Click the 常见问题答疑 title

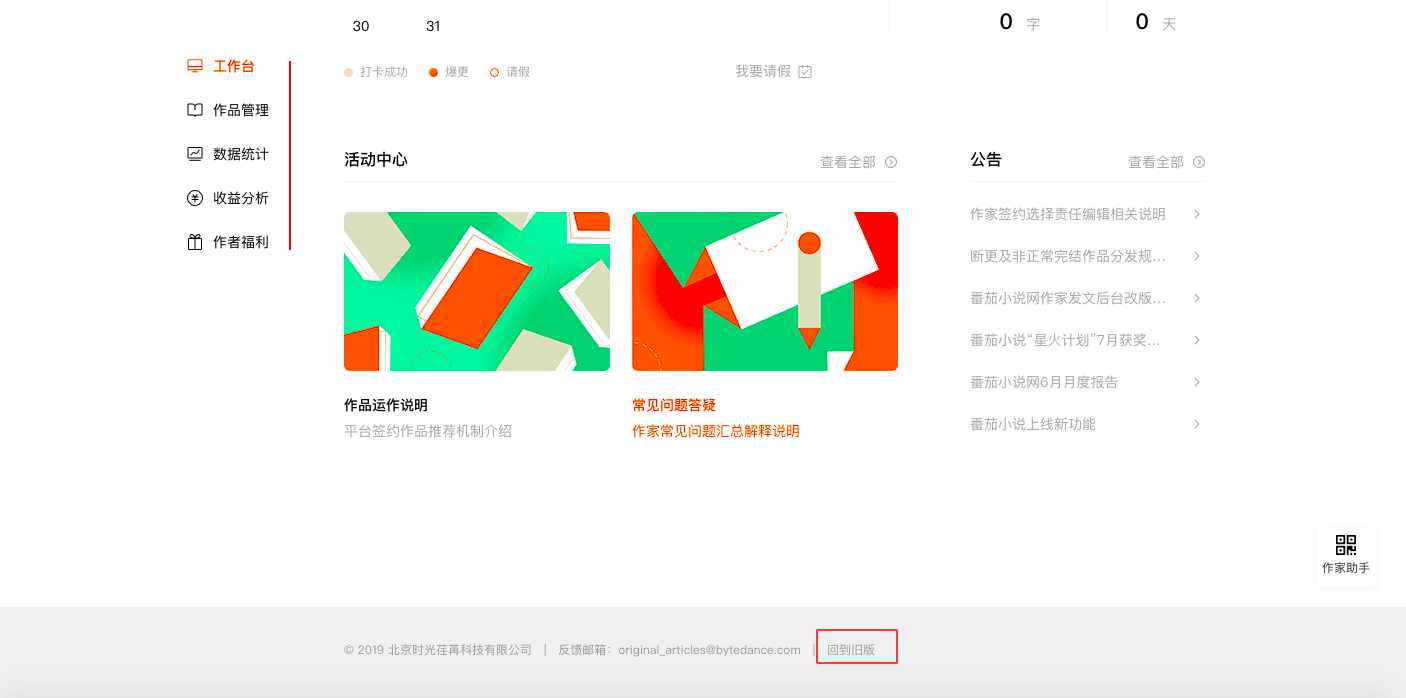[674, 405]
